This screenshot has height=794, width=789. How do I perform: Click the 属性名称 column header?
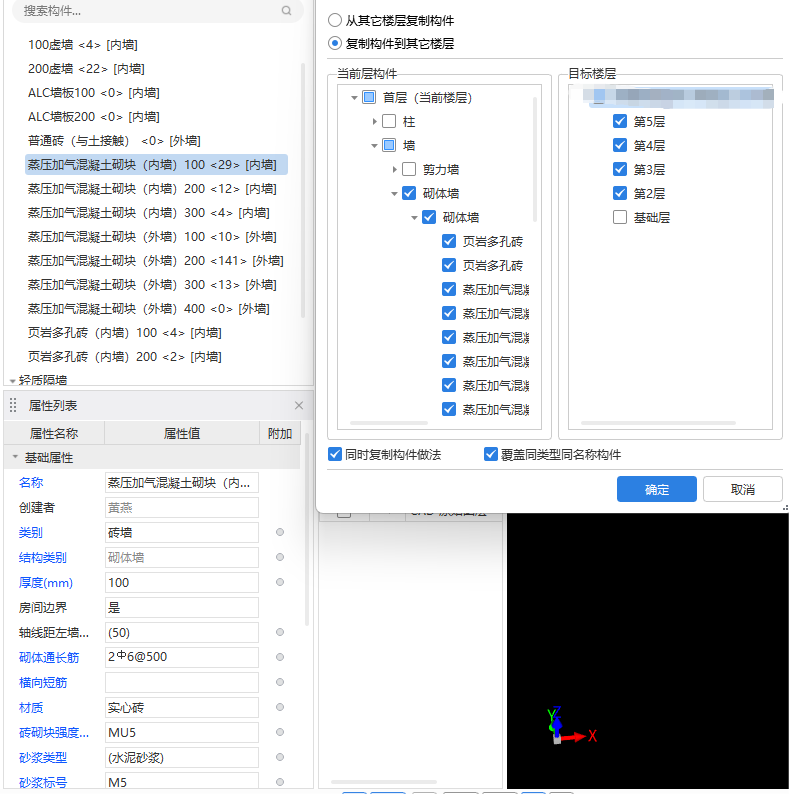pyautogui.click(x=54, y=433)
